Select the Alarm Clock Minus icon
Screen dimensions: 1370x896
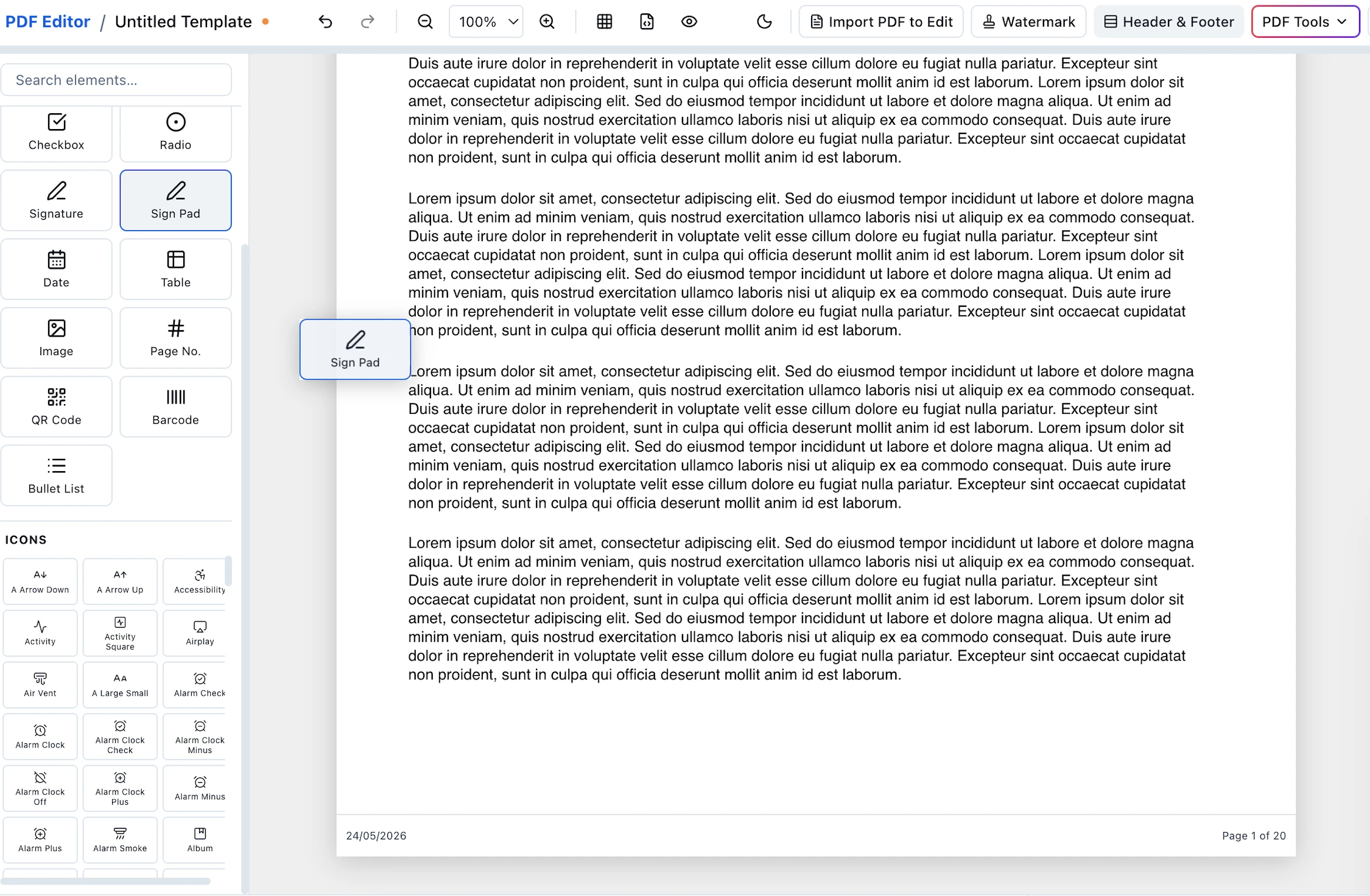194,737
